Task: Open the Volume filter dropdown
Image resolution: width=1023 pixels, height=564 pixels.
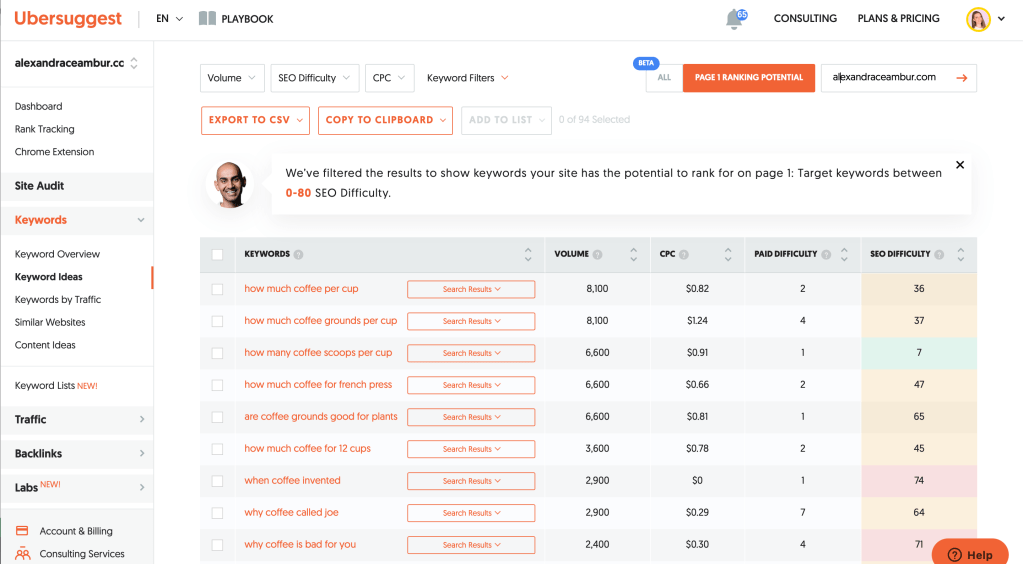Action: [232, 78]
